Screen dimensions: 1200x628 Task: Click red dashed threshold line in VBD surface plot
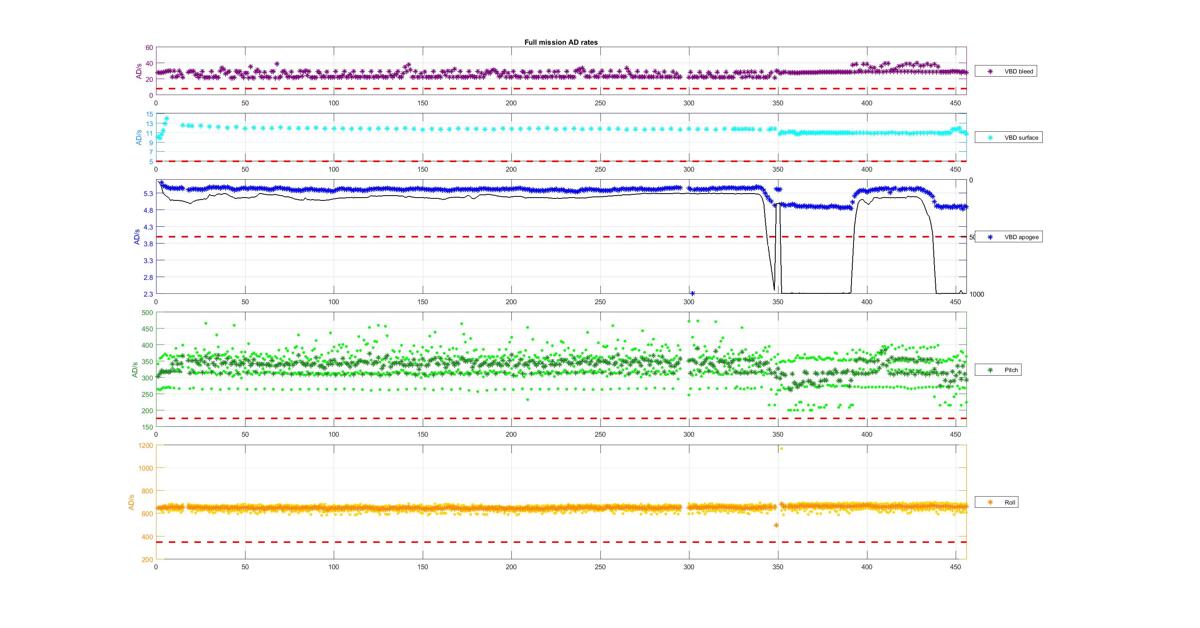click(x=561, y=161)
